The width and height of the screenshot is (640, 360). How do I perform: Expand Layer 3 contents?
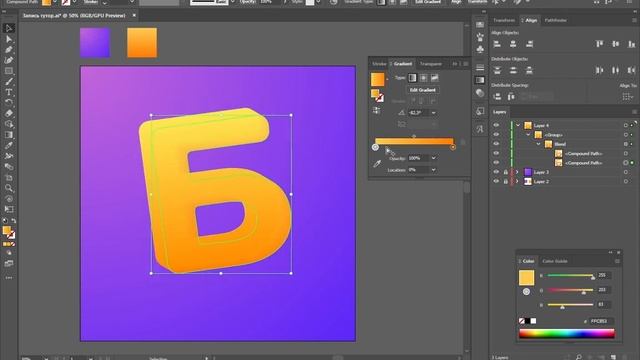click(518, 172)
